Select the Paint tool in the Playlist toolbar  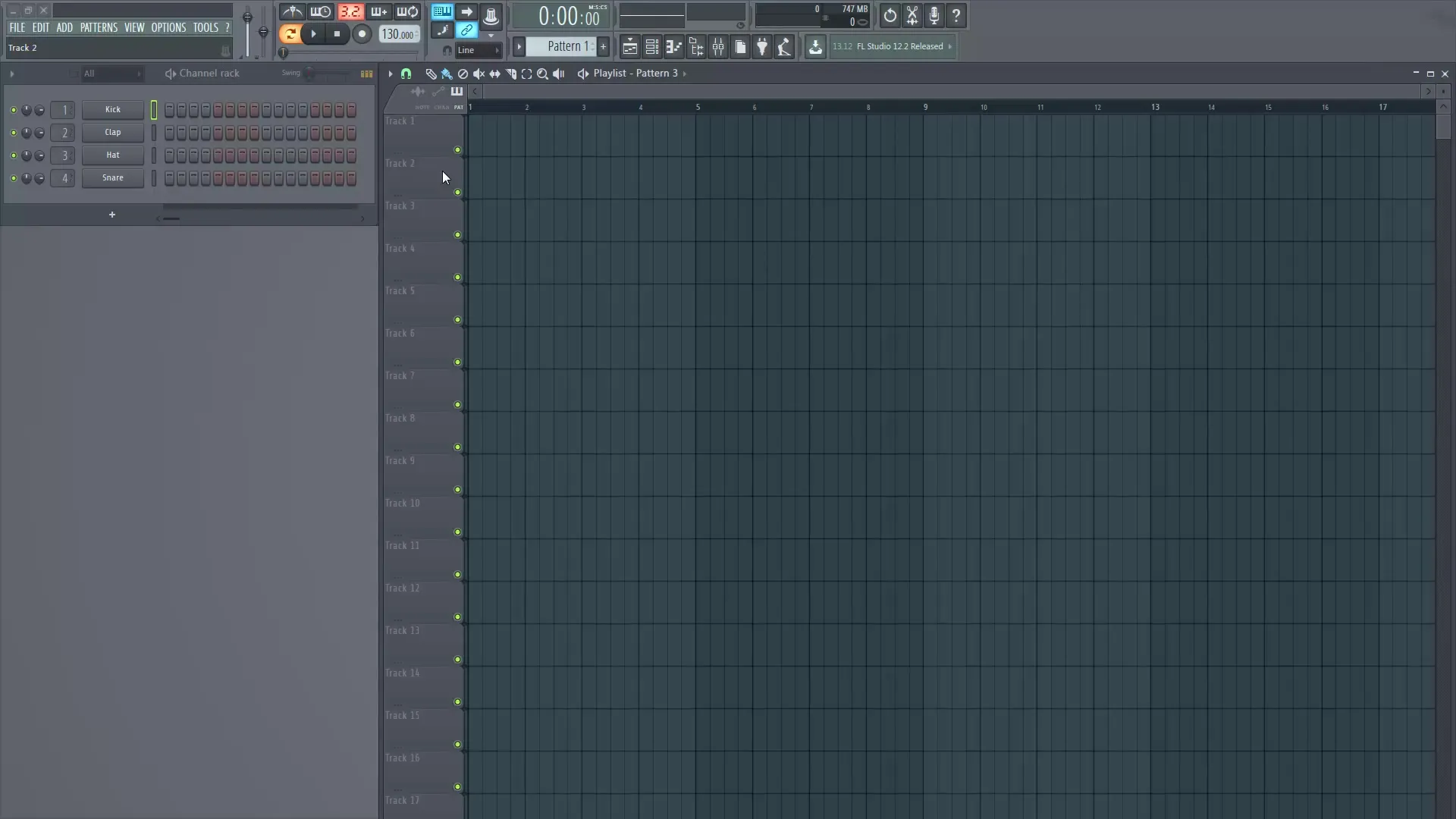click(x=447, y=74)
